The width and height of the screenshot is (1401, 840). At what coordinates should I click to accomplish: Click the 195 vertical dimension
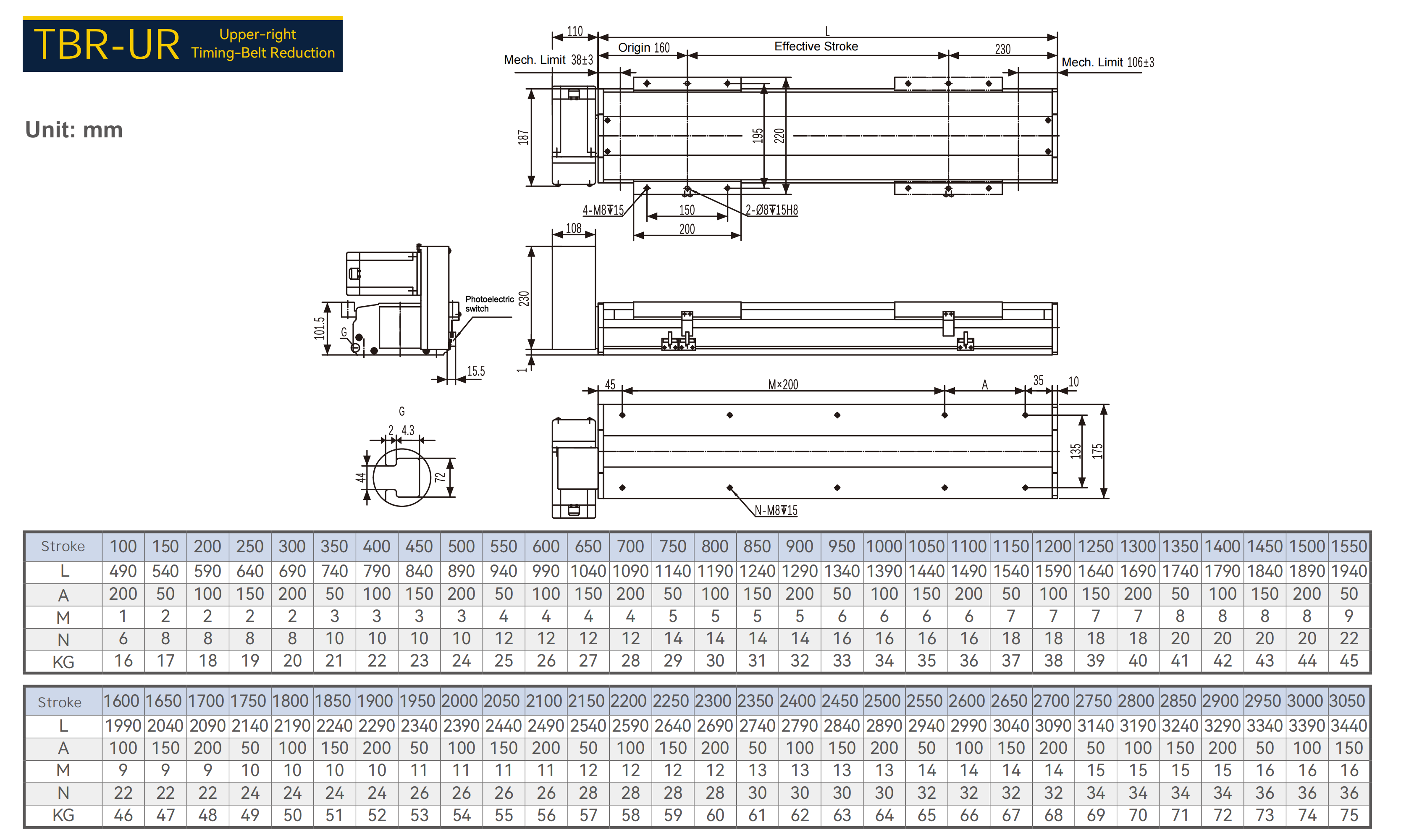pos(757,136)
